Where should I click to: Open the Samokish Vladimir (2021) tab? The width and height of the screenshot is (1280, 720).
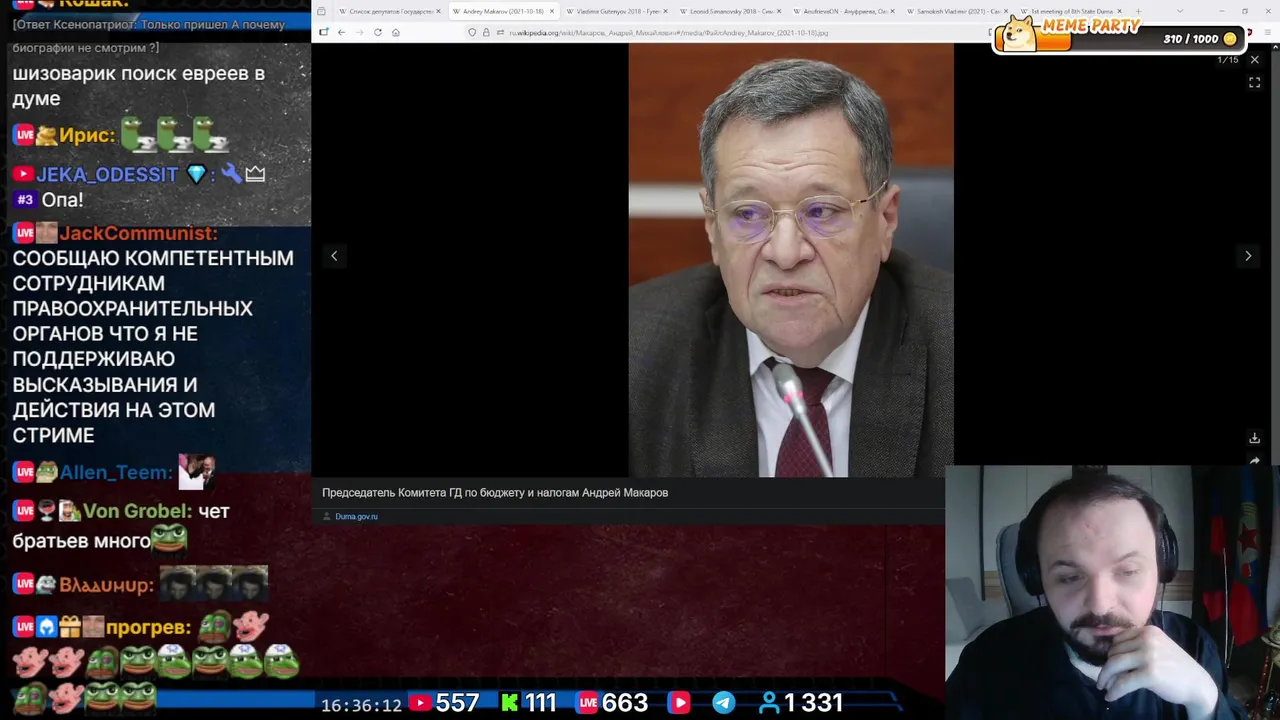[x=958, y=11]
